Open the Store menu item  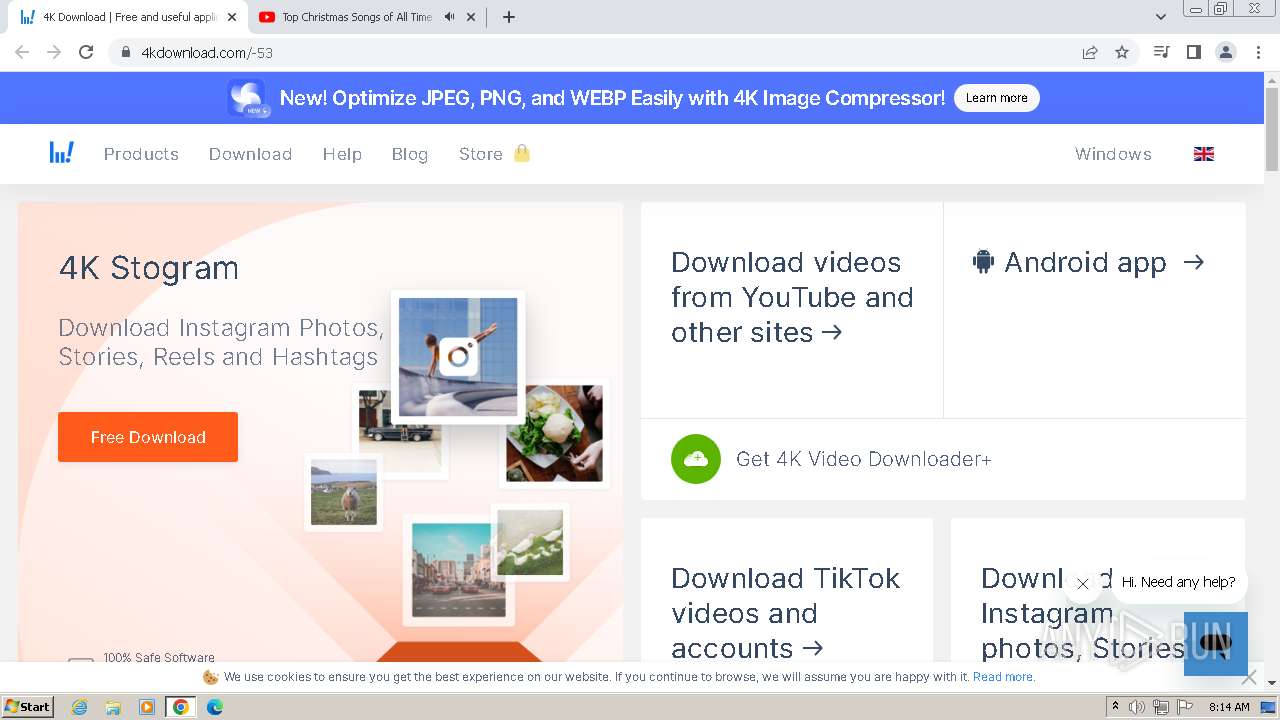coord(481,154)
